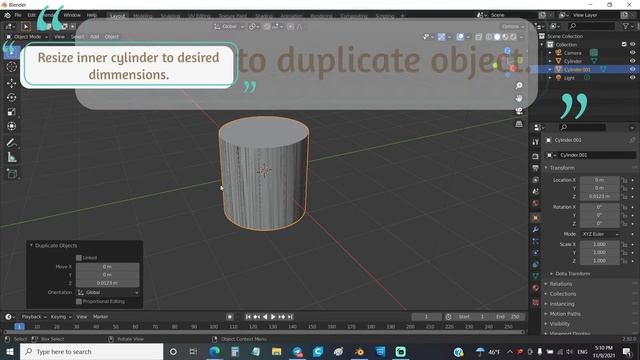
Task: Open the viewport View menu
Action: [x=60, y=37]
